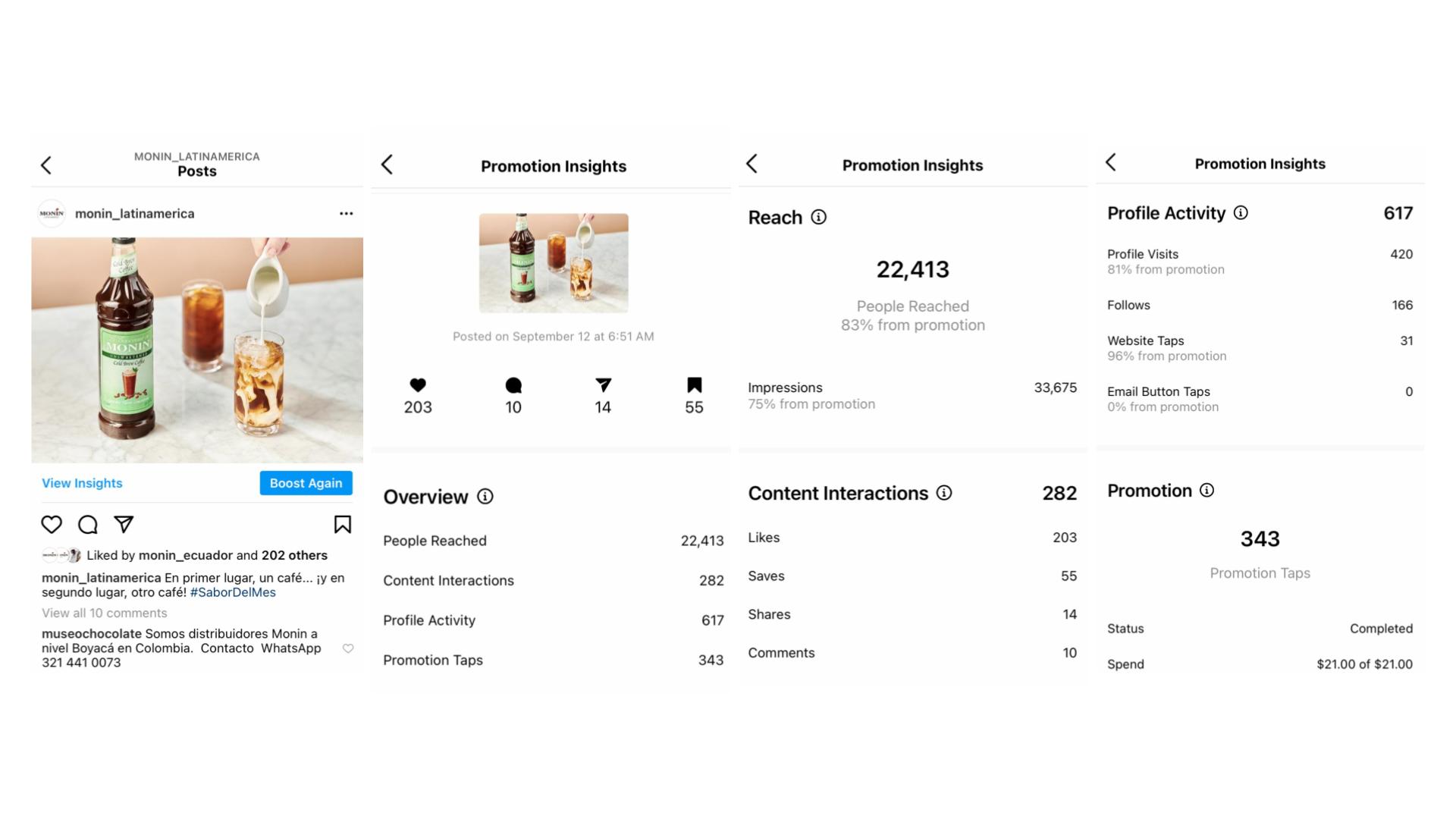This screenshot has width=1456, height=819.
Task: Click the Follows row showing 166
Action: pyautogui.click(x=1260, y=305)
